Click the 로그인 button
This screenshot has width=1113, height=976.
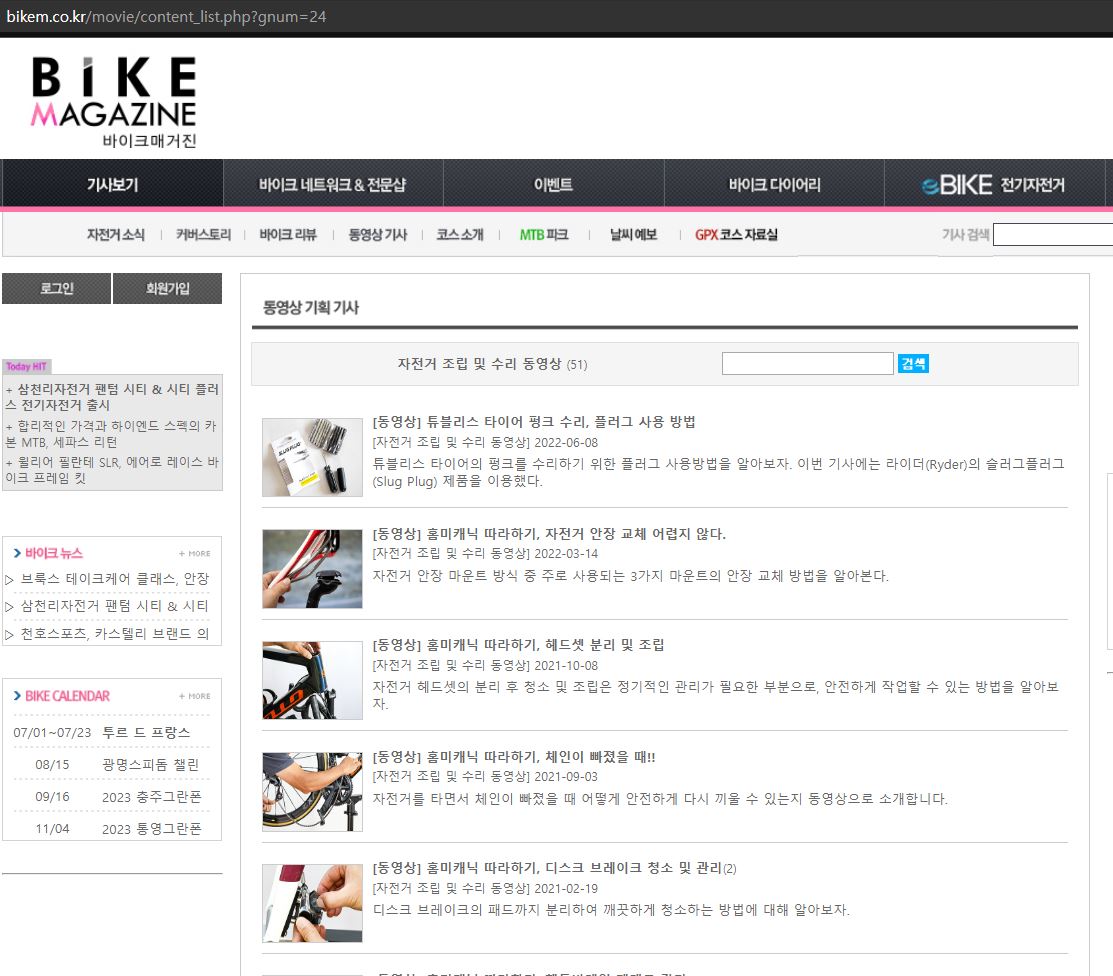coord(56,289)
